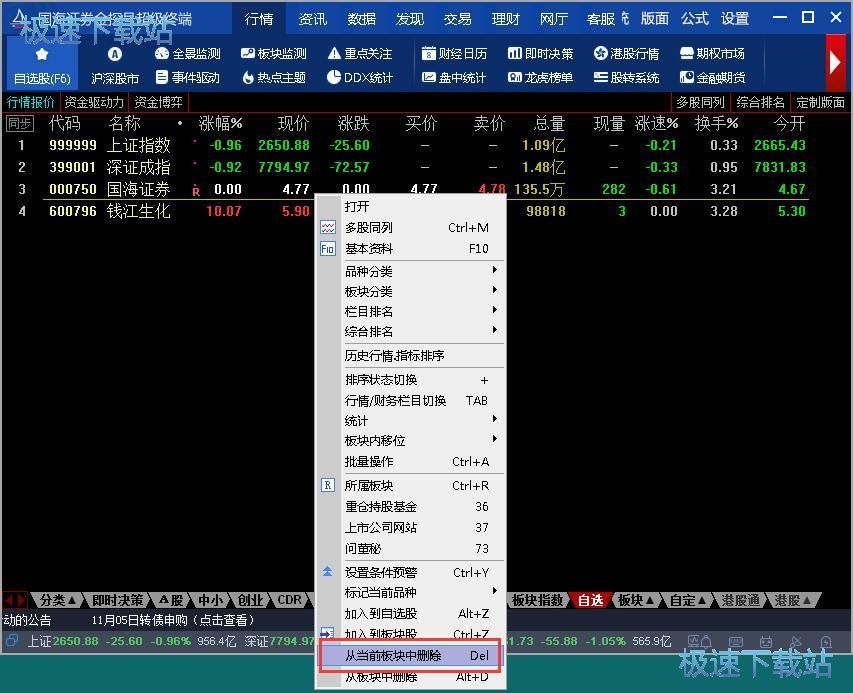
Task: Switch to 资金博弈 tab
Action: [x=158, y=102]
